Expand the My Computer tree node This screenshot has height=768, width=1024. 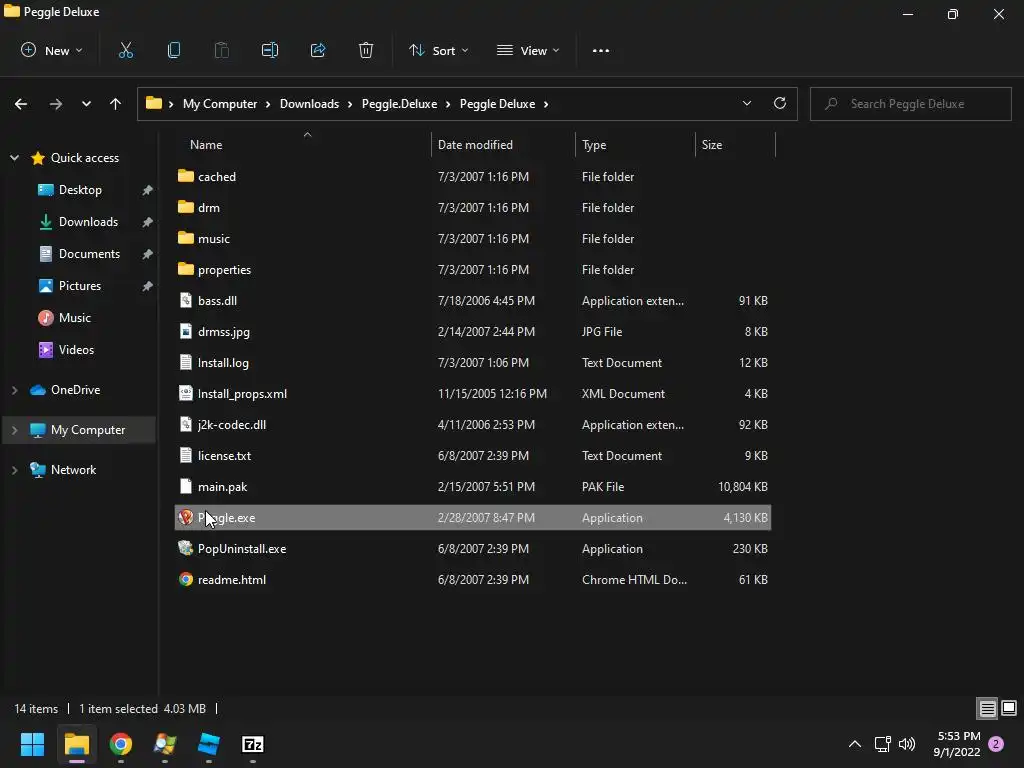(14, 430)
